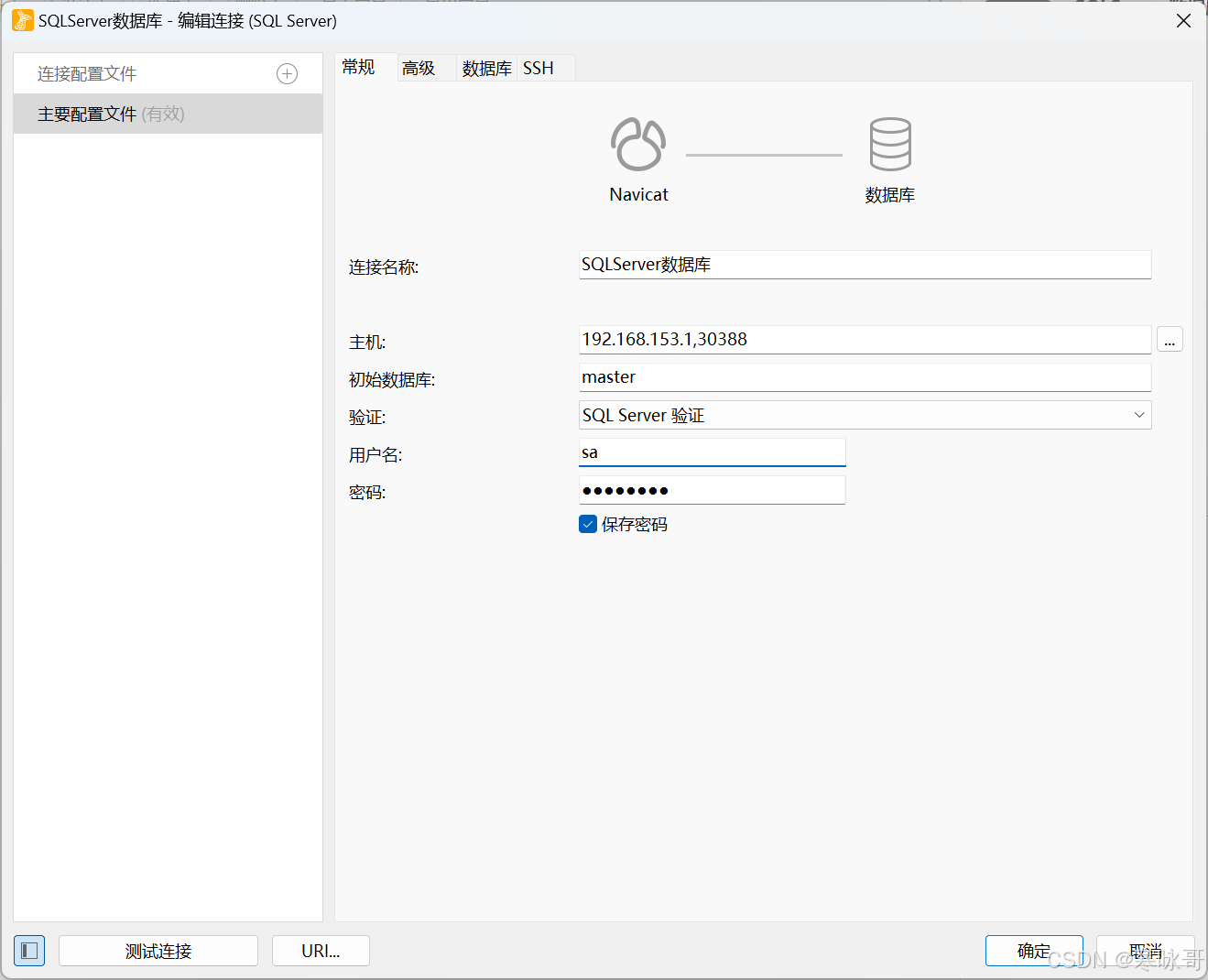1208x980 pixels.
Task: Focus the 用户名 field containing sa
Action: (713, 452)
